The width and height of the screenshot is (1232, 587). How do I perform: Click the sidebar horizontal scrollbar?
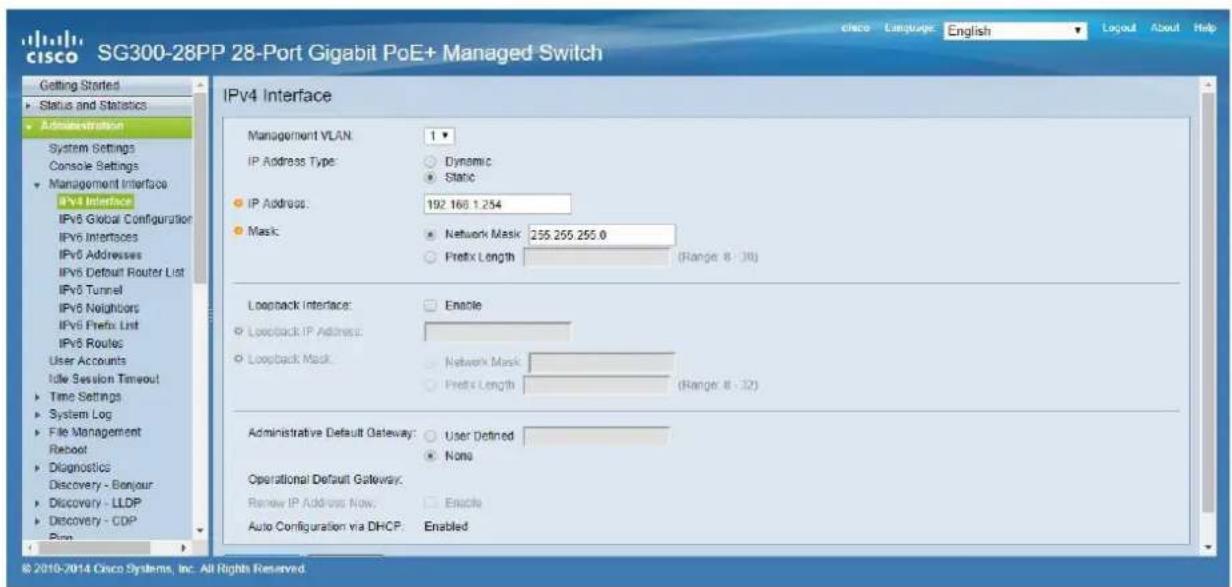tap(108, 548)
